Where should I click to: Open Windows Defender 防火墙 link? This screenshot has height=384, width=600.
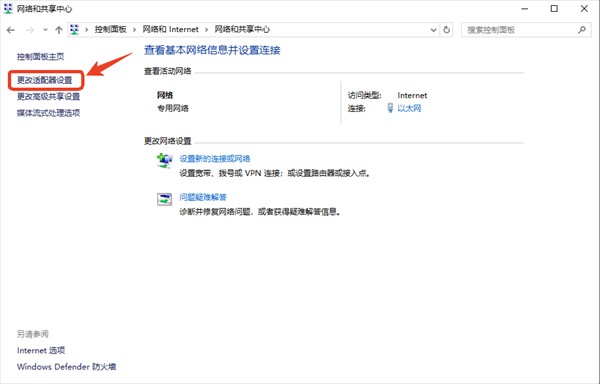[67, 367]
